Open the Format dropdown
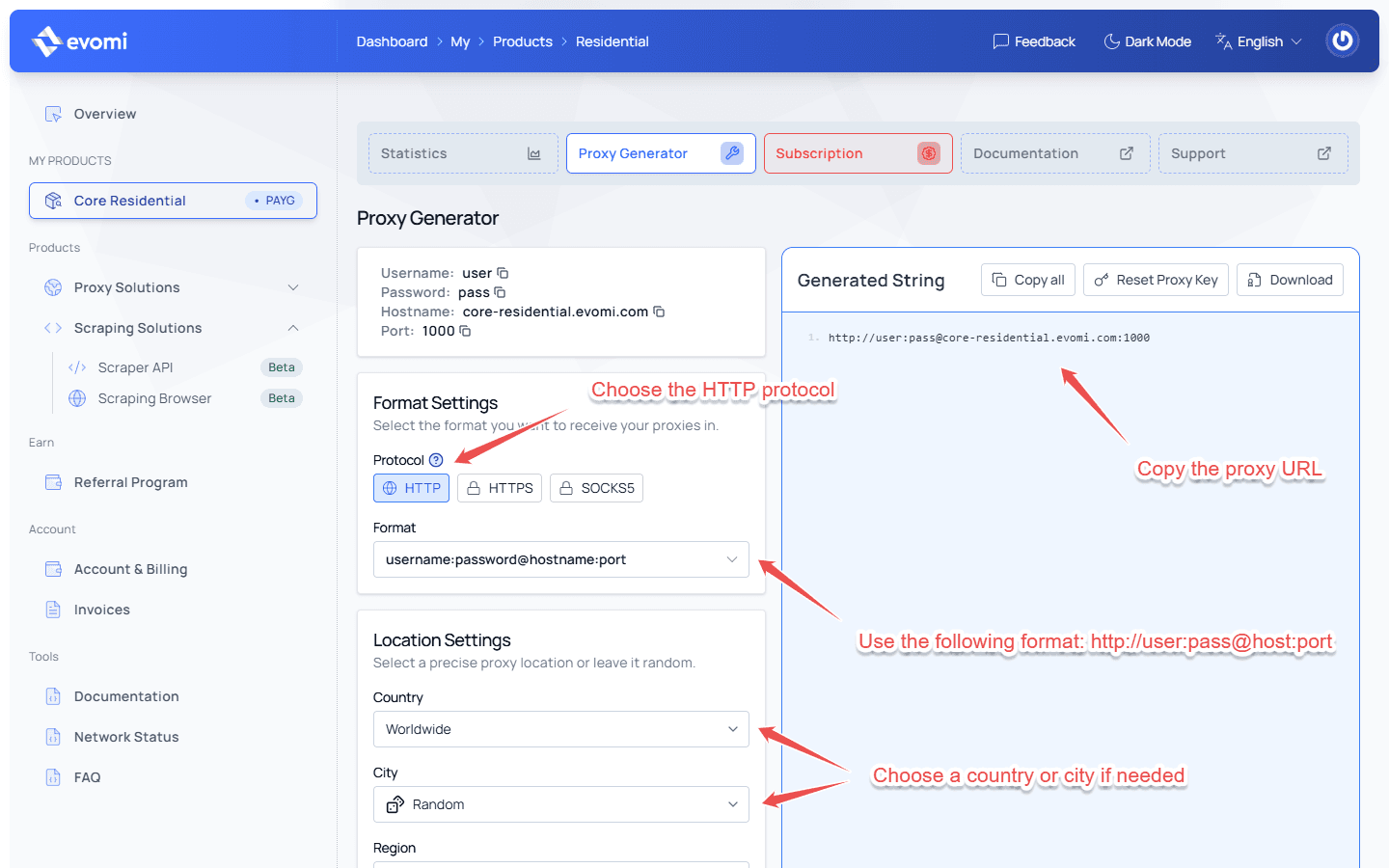1389x868 pixels. pyautogui.click(x=560, y=559)
